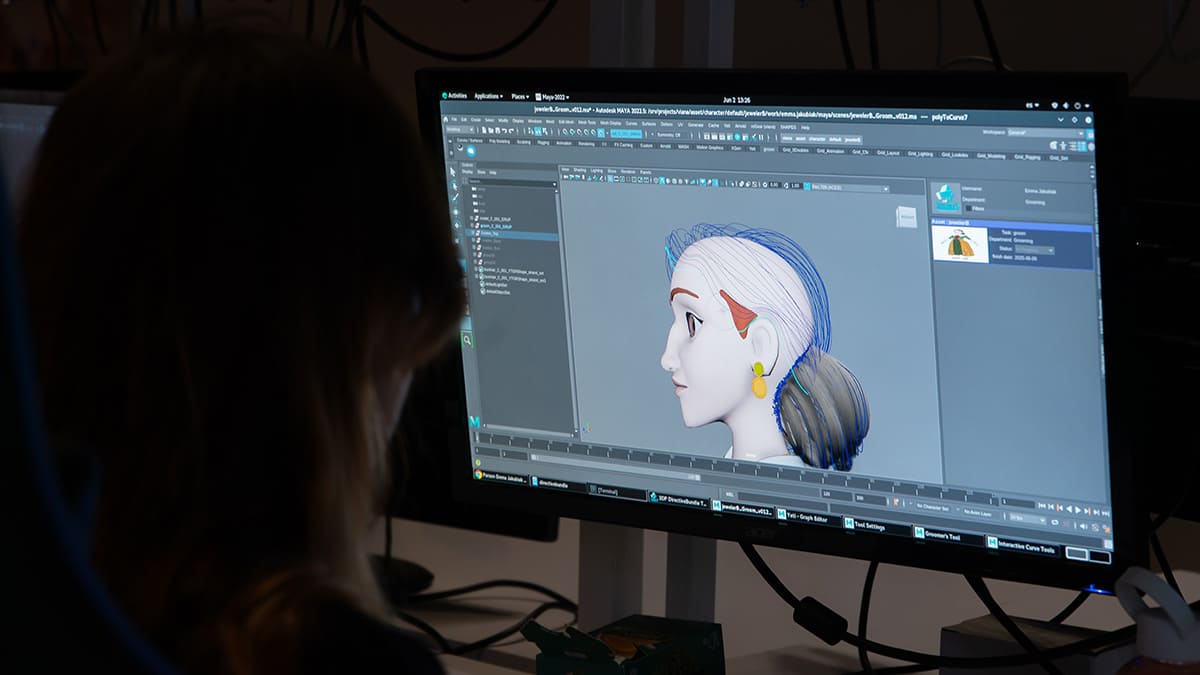Viewport: 1200px width, 675px height.
Task: Select the Curves / Surfaces shelf tab
Action: (x=470, y=141)
